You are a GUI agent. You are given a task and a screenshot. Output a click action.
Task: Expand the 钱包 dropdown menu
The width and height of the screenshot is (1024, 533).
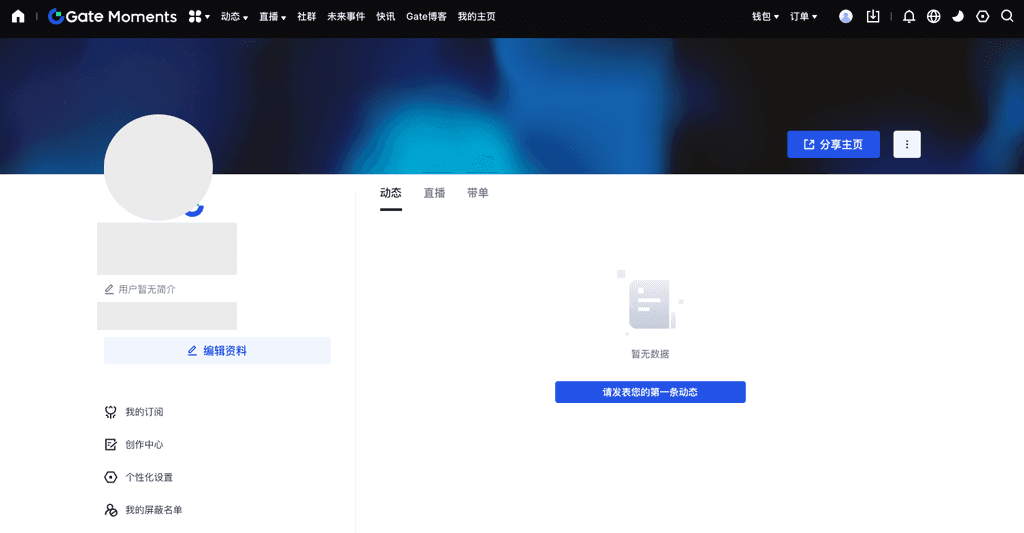[x=765, y=17]
